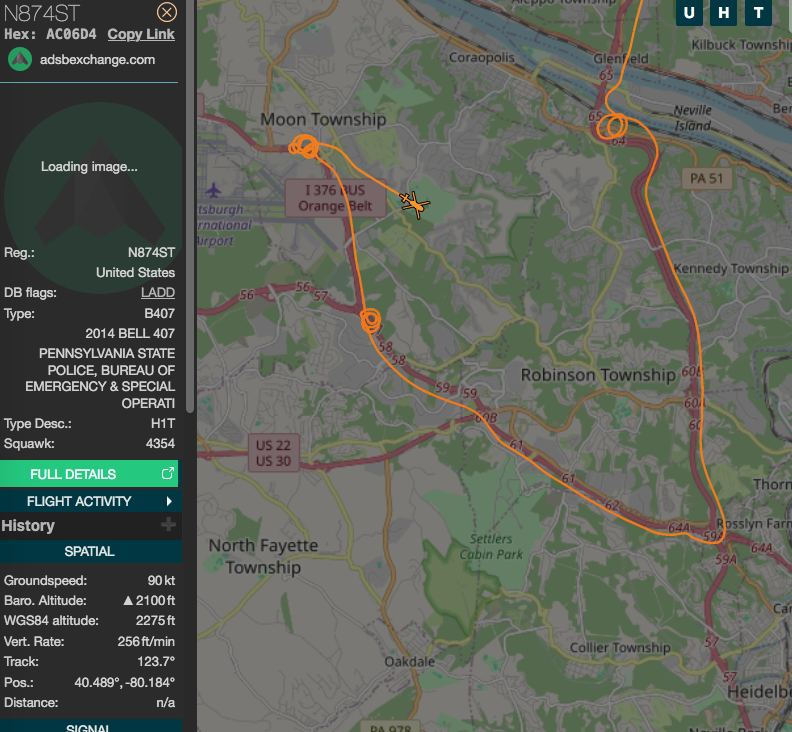The width and height of the screenshot is (792, 732).
Task: Click the Track value 123.7°
Action: [x=156, y=662]
